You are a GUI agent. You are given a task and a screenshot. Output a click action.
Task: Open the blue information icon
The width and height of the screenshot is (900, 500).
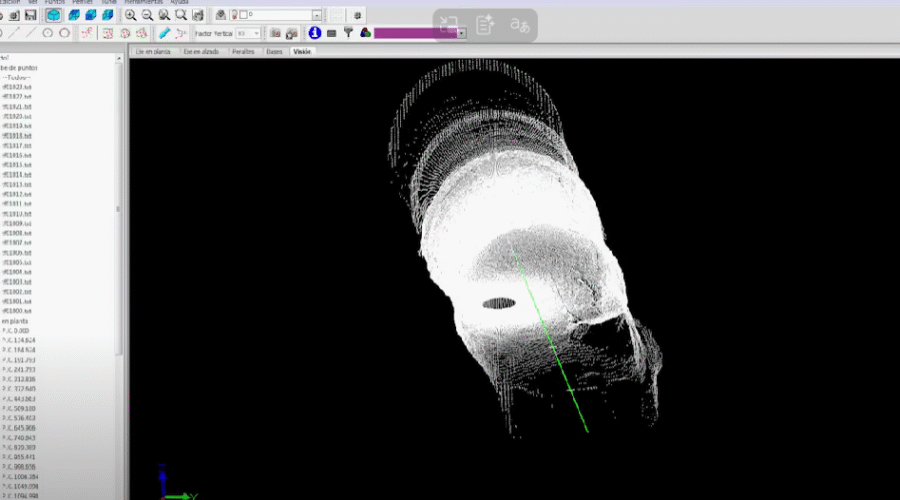point(314,33)
